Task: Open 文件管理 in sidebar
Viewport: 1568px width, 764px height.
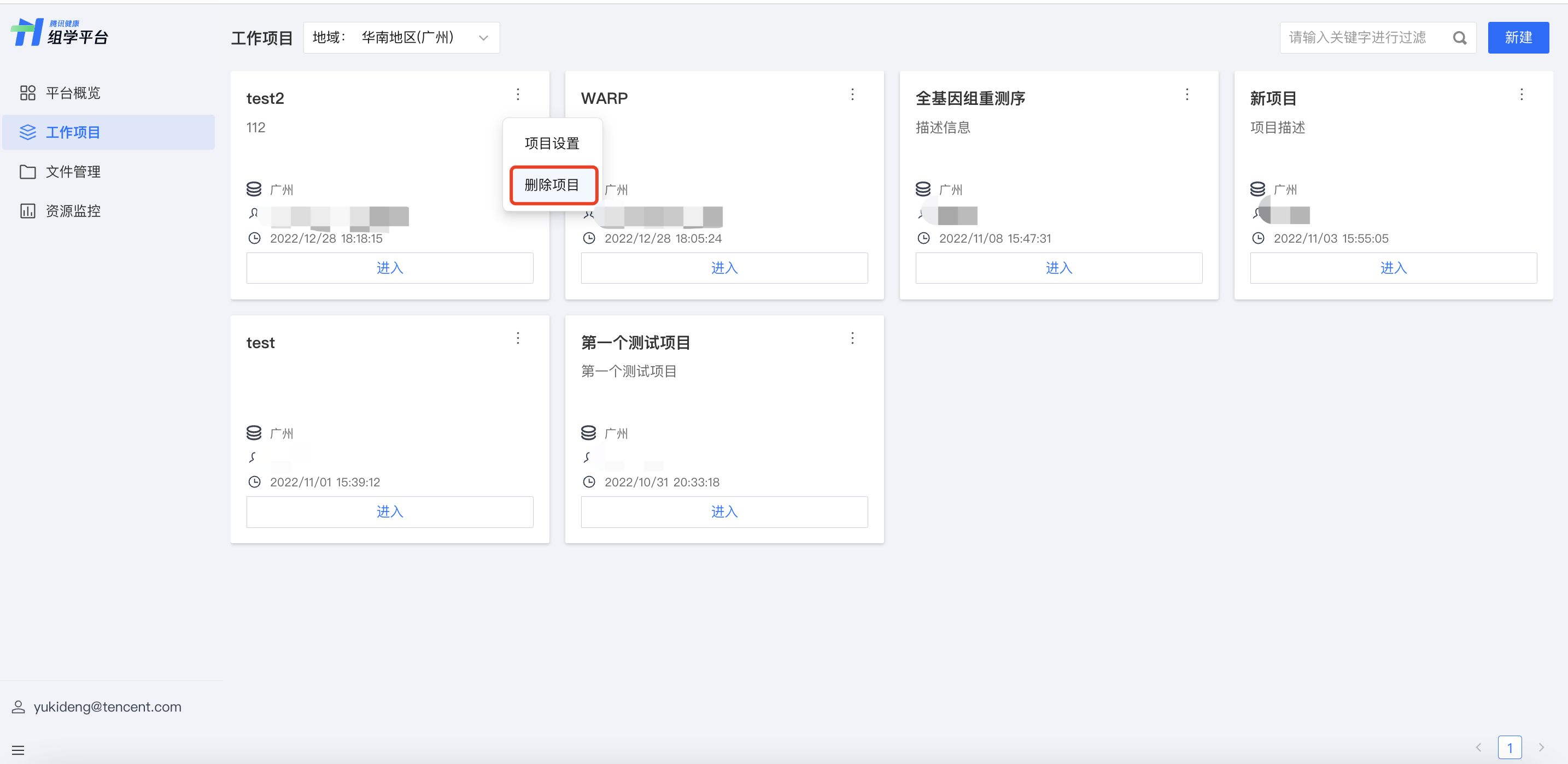Action: tap(73, 172)
